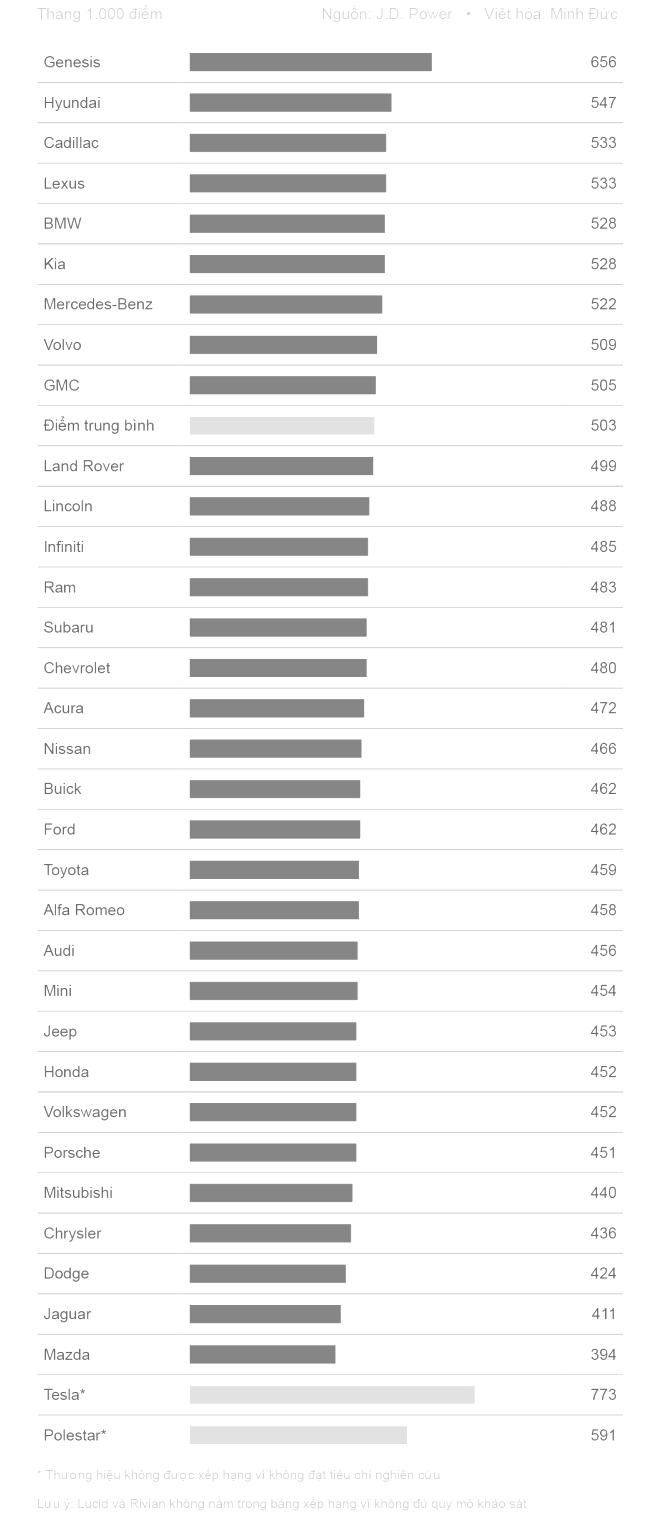Viewport: 665px width, 1529px height.
Task: Select the Điểm trung bình average bar
Action: (x=282, y=426)
